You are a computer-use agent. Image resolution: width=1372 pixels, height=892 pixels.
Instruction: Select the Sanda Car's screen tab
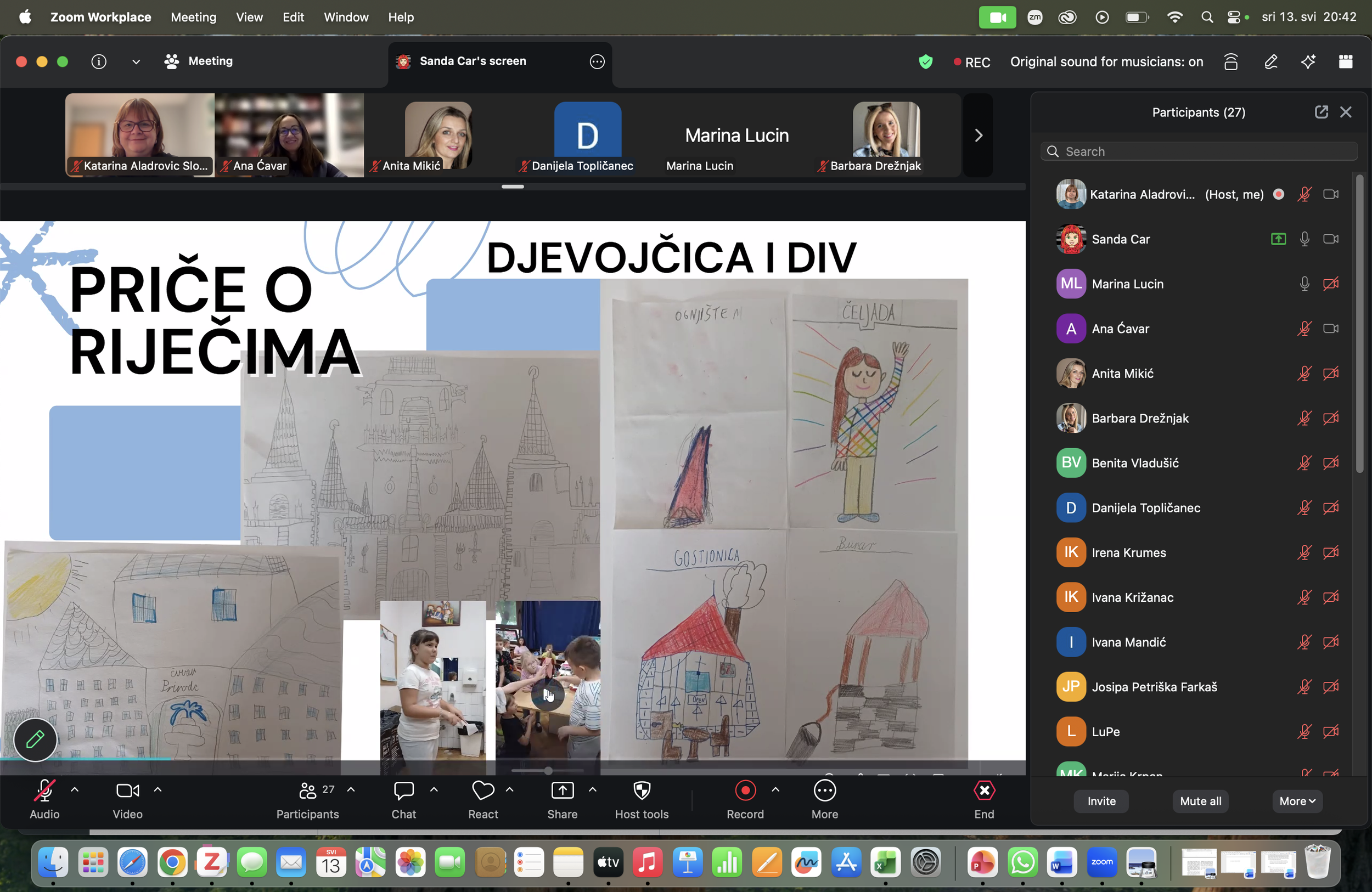pyautogui.click(x=500, y=61)
